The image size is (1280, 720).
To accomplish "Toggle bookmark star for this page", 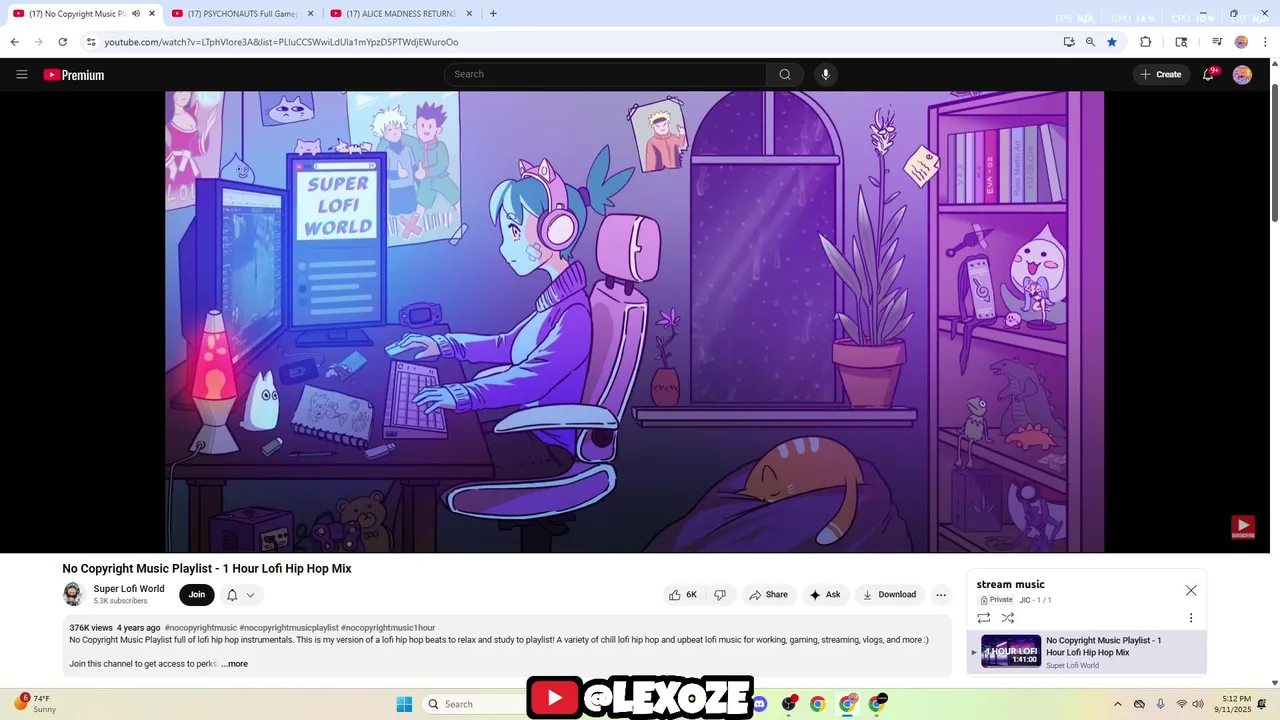I will [1112, 42].
